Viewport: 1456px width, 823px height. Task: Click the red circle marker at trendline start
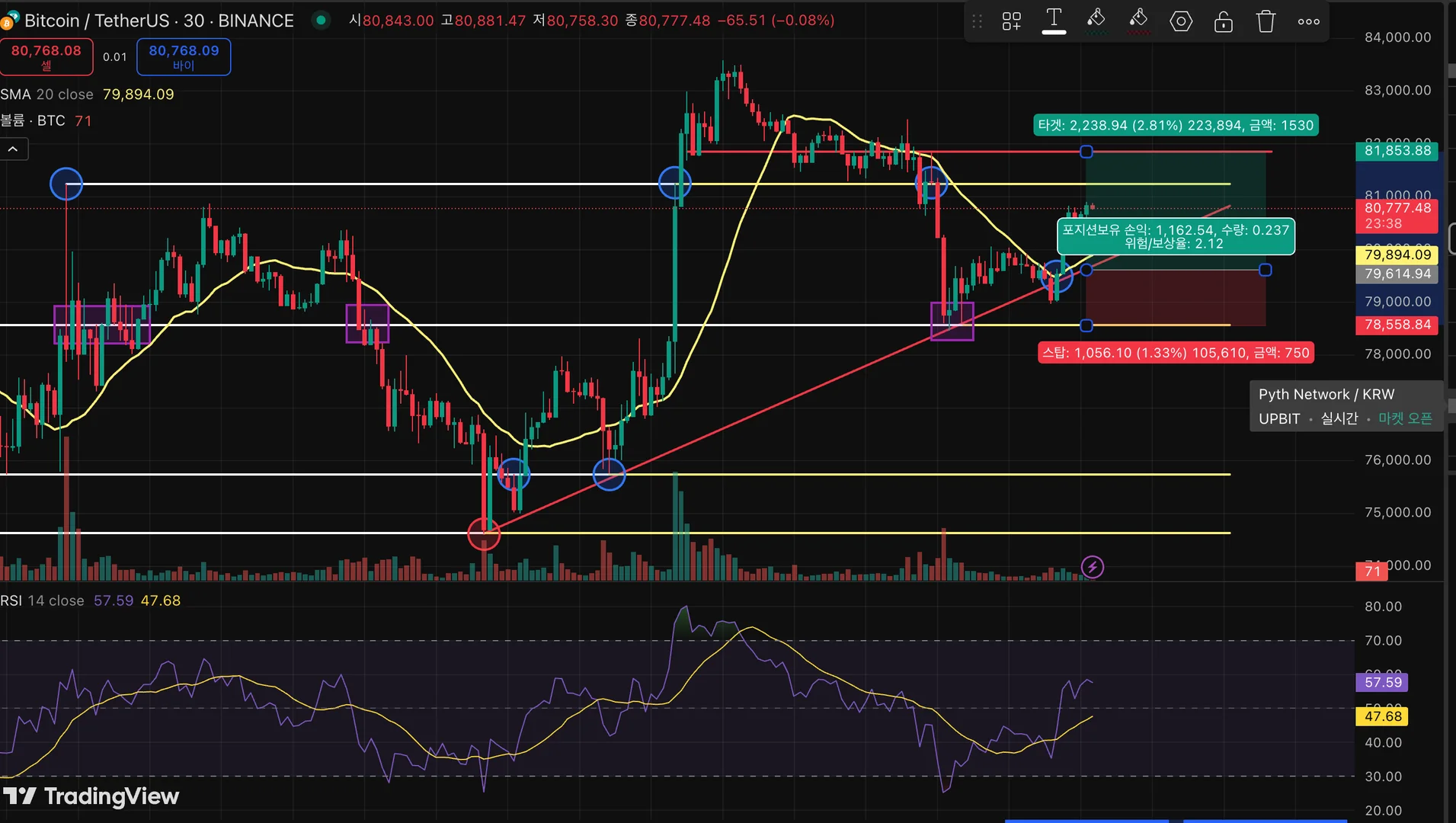484,533
